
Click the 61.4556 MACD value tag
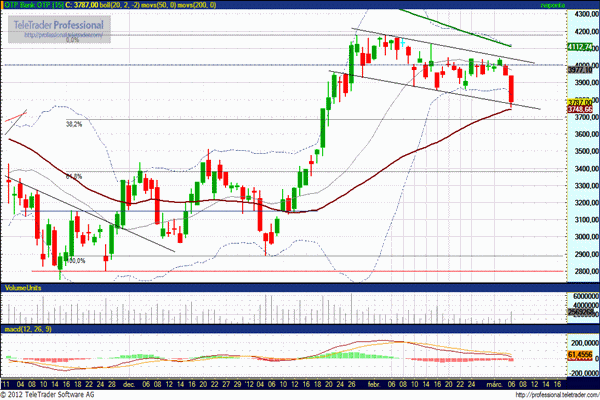(x=581, y=355)
